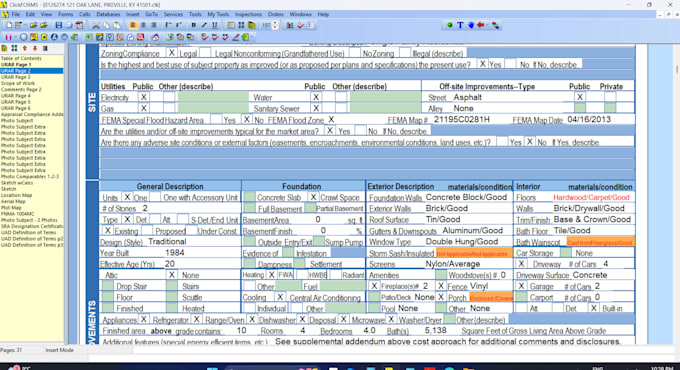Select Location Map in forms list
Viewport: 680px width, 370px height.
pos(16,195)
